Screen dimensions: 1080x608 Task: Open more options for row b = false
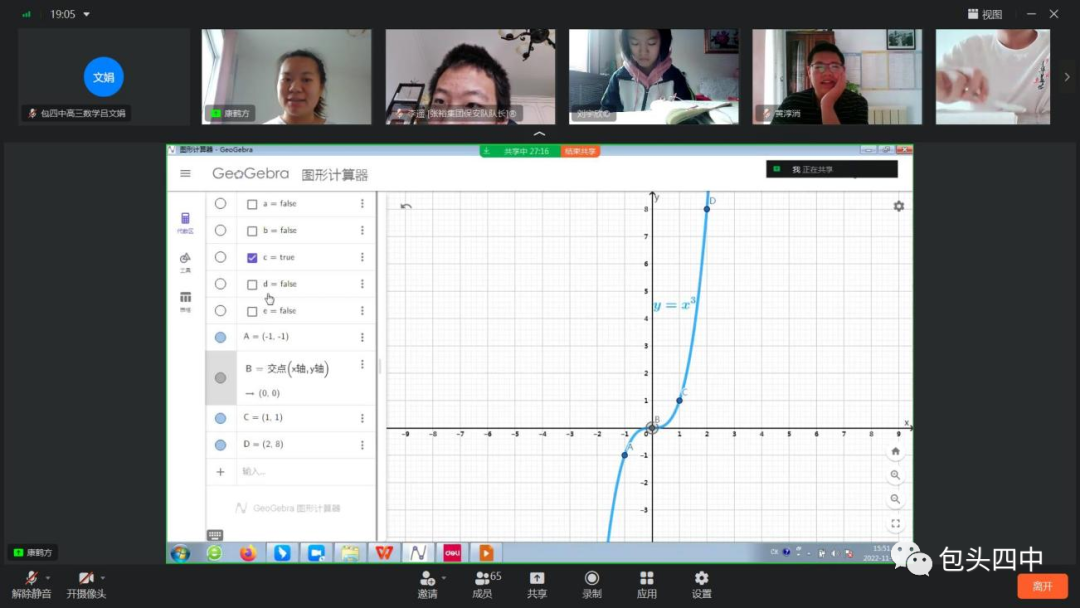tap(362, 231)
